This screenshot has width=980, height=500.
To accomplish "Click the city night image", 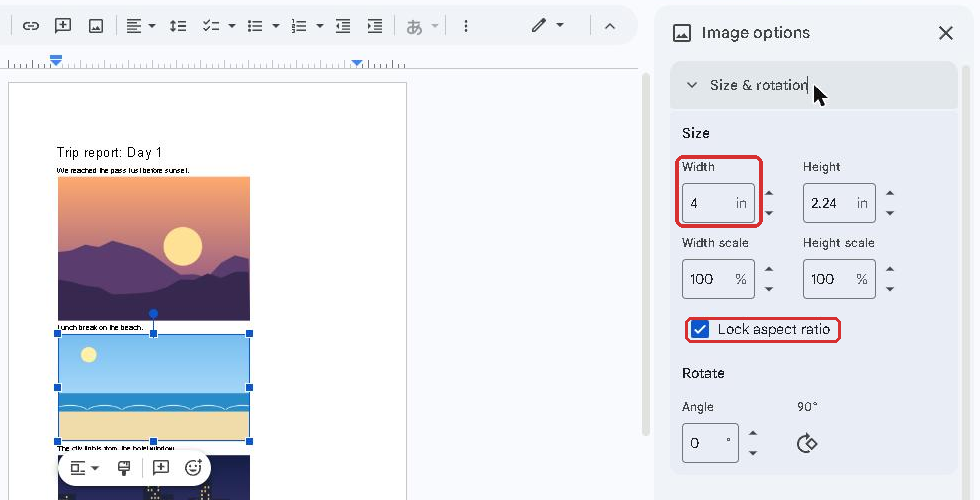I will click(154, 478).
